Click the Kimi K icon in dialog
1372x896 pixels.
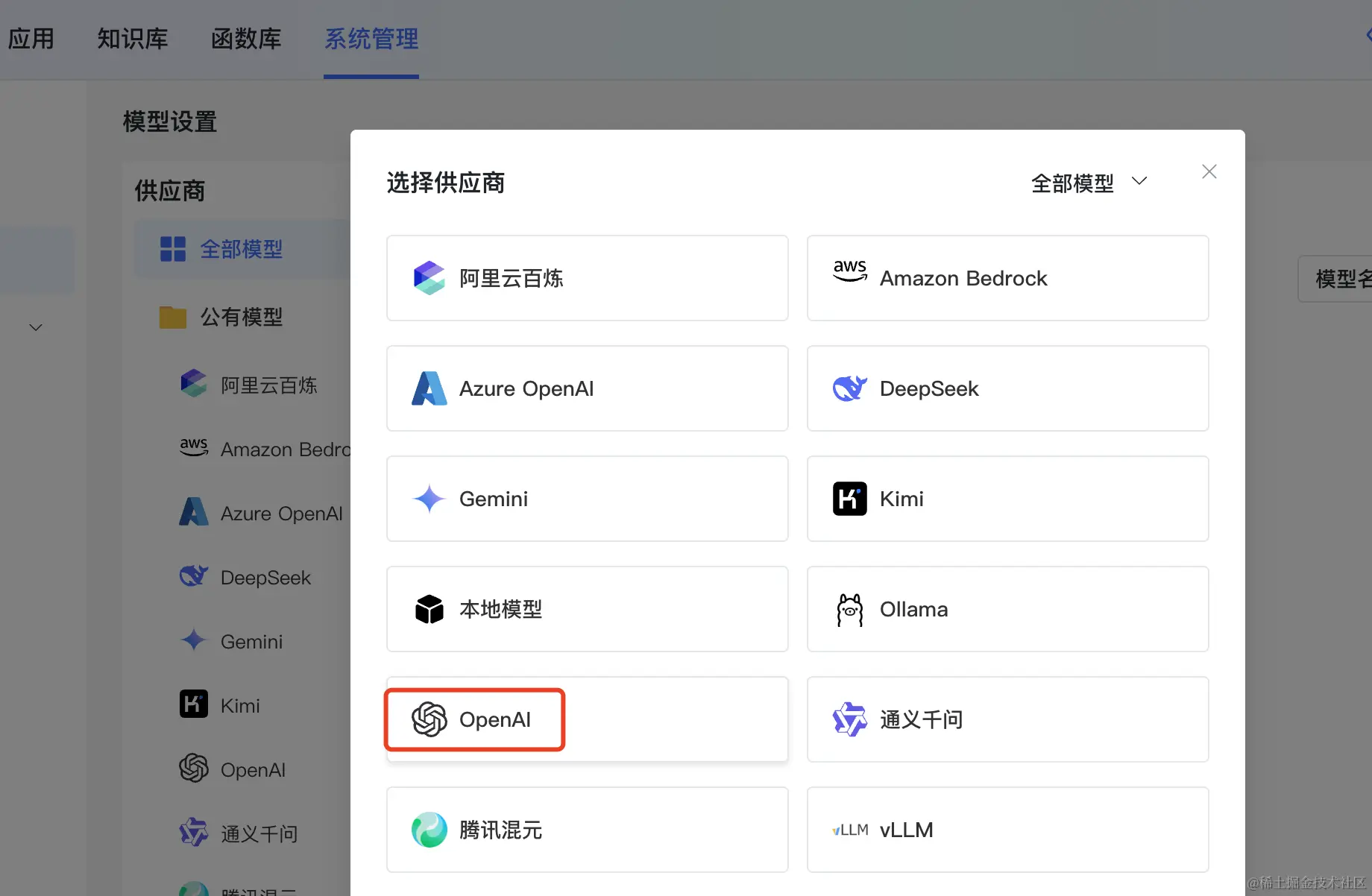850,499
